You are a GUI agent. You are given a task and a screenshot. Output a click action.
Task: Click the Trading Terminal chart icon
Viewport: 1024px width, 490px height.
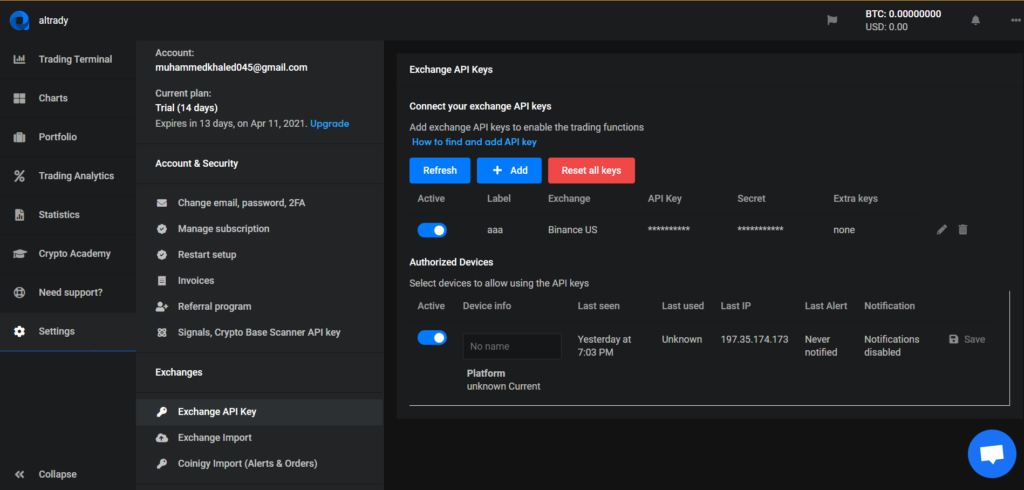pyautogui.click(x=19, y=59)
